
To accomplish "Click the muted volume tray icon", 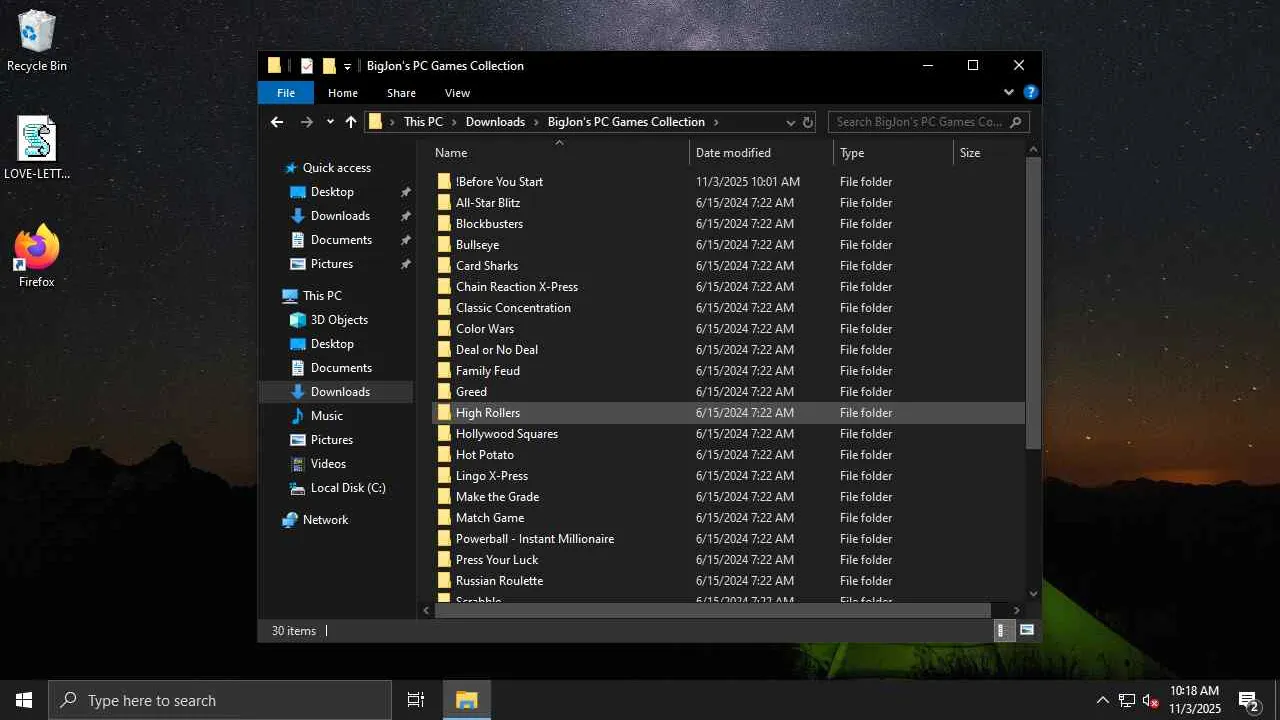I will pyautogui.click(x=1150, y=701).
